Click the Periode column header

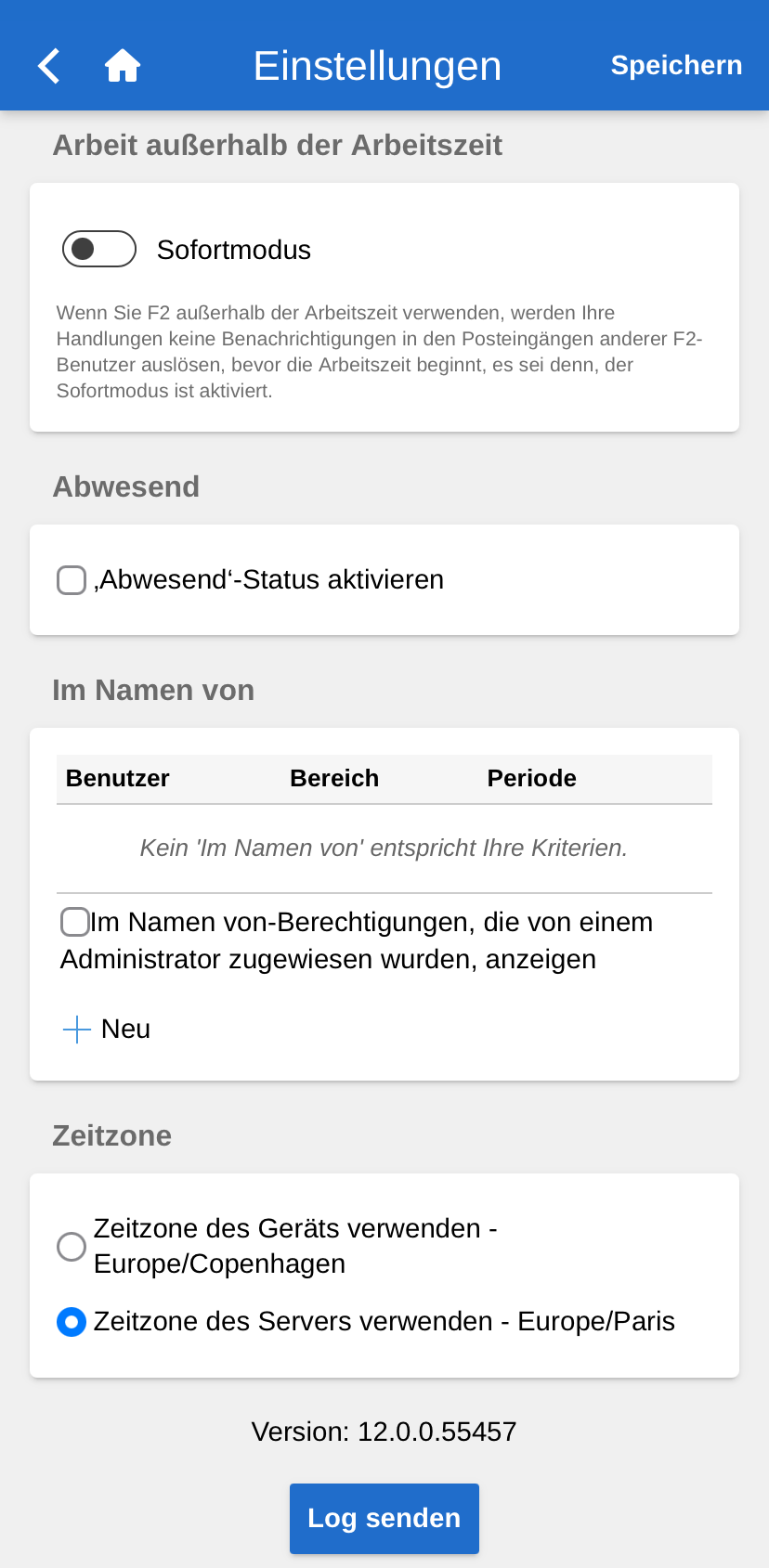click(x=531, y=778)
